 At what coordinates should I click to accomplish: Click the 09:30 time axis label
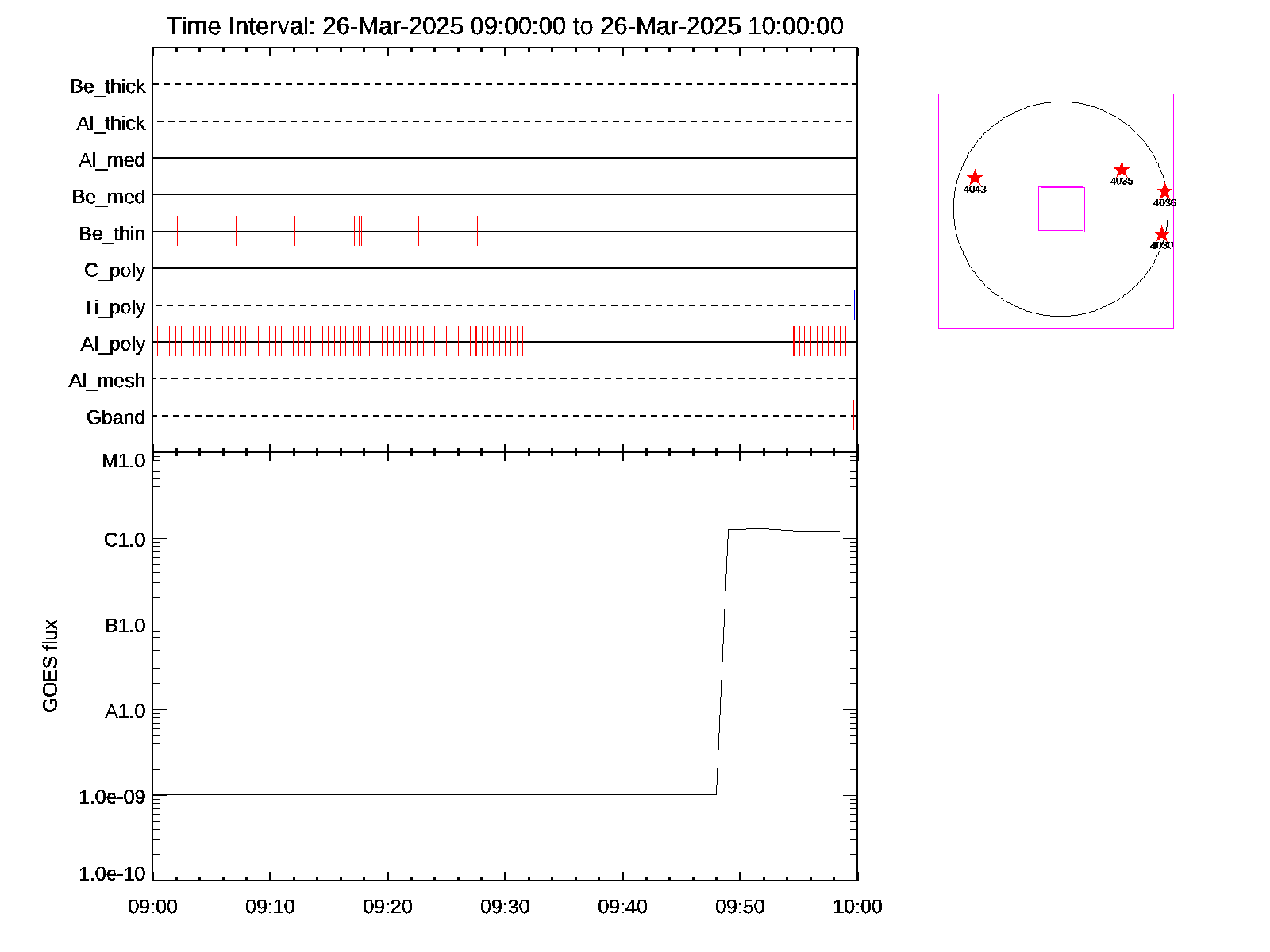505,907
